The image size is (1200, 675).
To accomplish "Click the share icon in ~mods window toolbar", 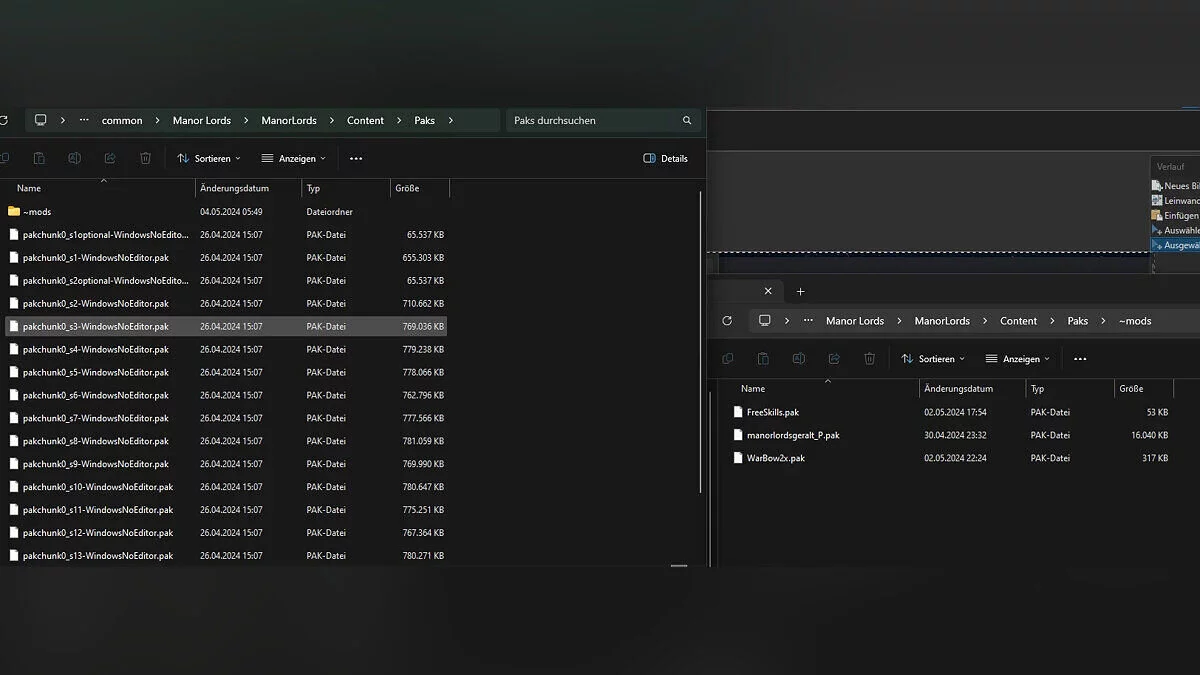I will tap(834, 359).
